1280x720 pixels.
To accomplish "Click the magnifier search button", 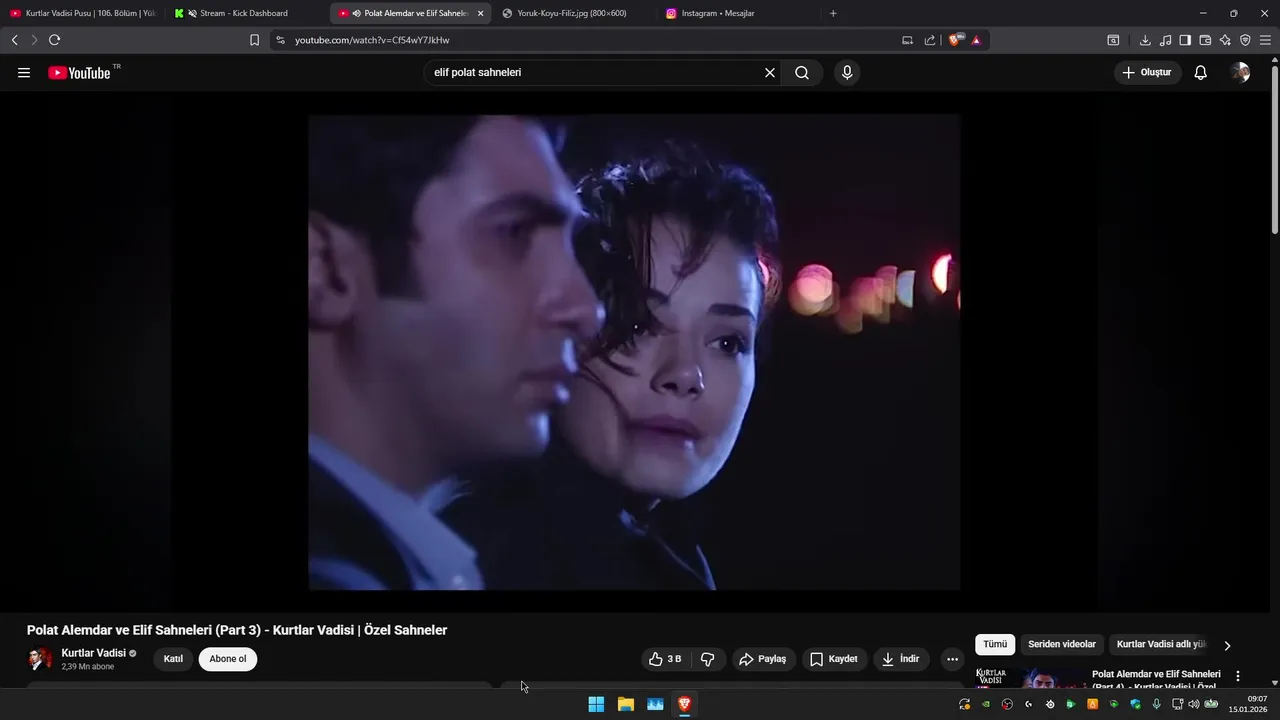I will point(802,73).
